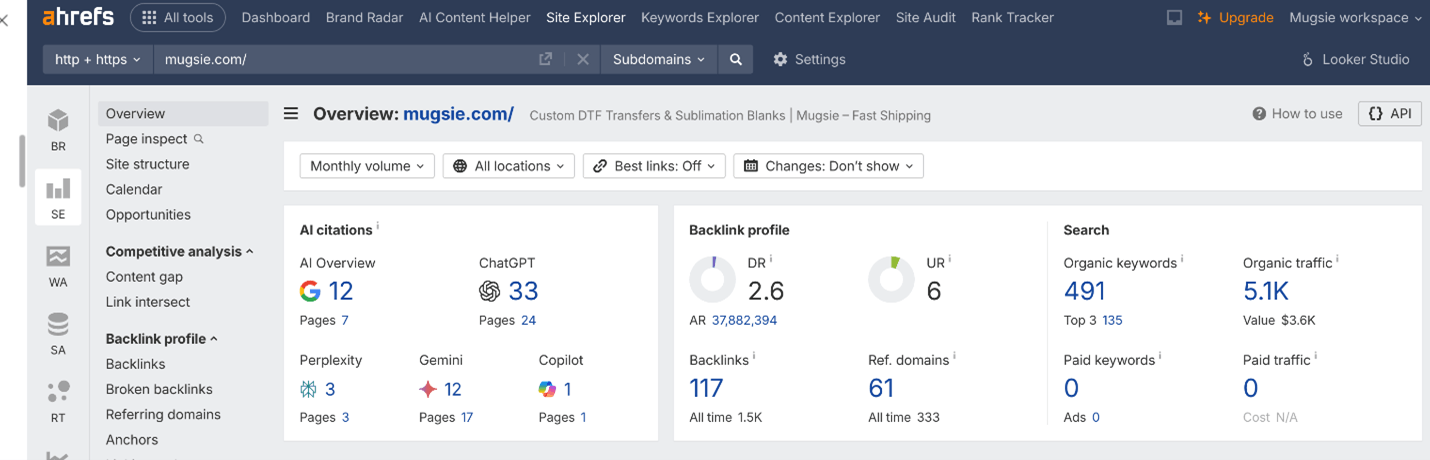Open How to use help
The width and height of the screenshot is (1430, 460).
coord(1297,114)
